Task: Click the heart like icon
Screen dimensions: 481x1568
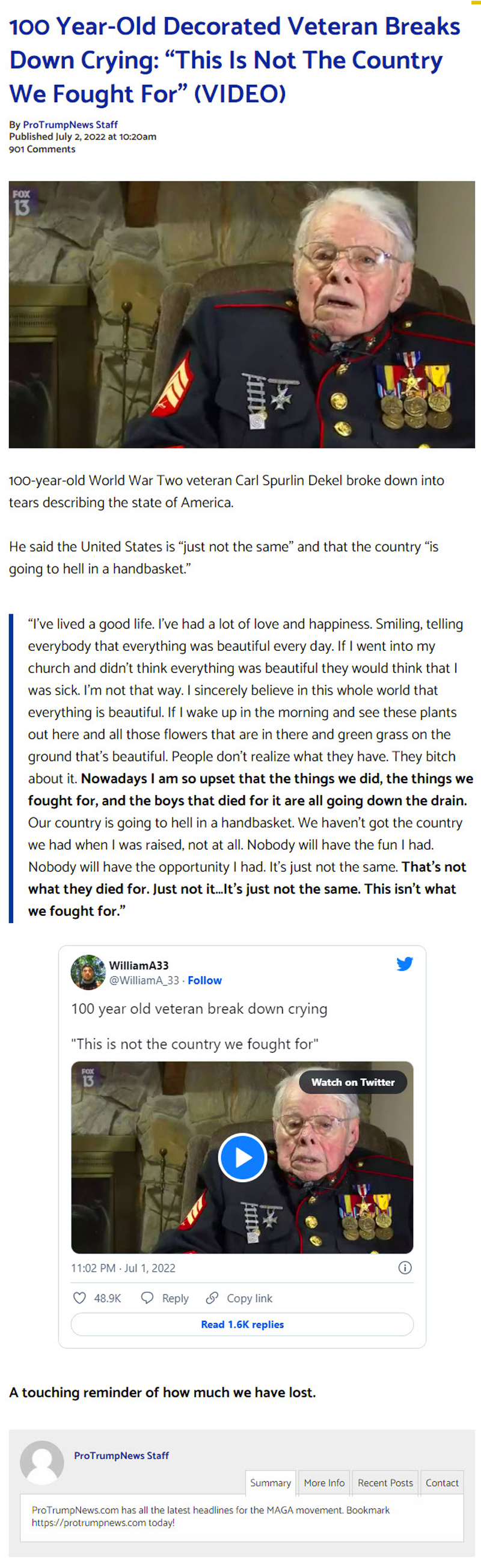Action: 80,1298
